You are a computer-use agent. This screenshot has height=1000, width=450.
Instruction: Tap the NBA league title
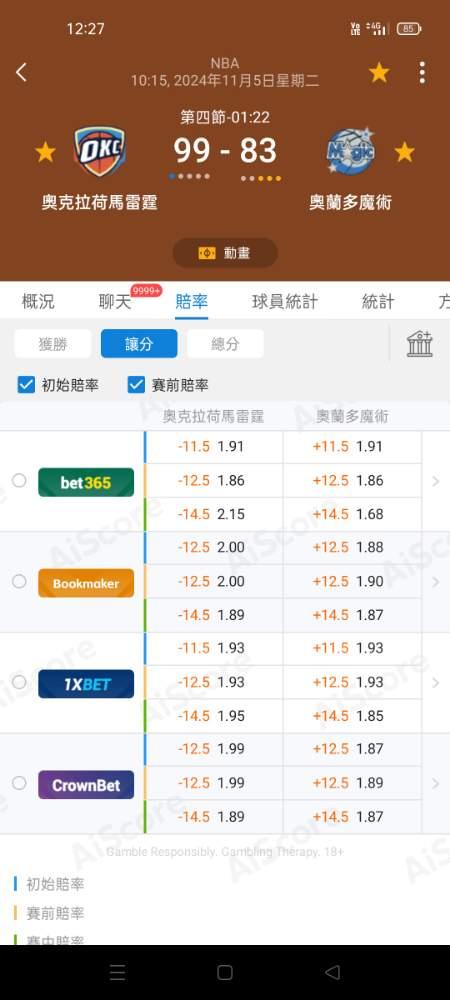tap(225, 63)
